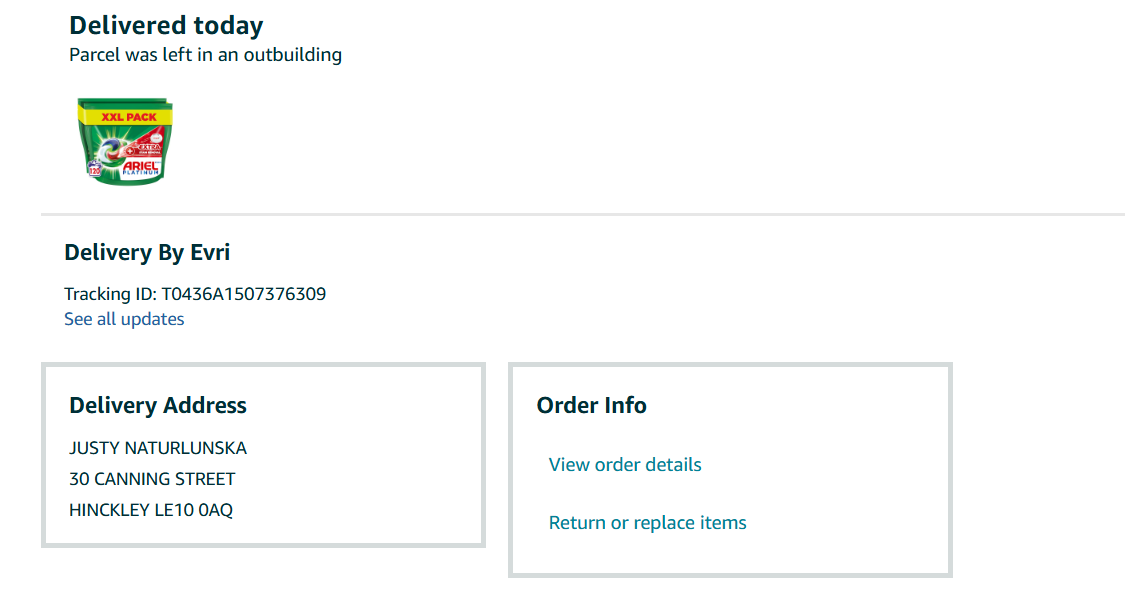Viewport: 1125px width, 611px height.
Task: Click the Delivery By Evri heading
Action: [147, 252]
